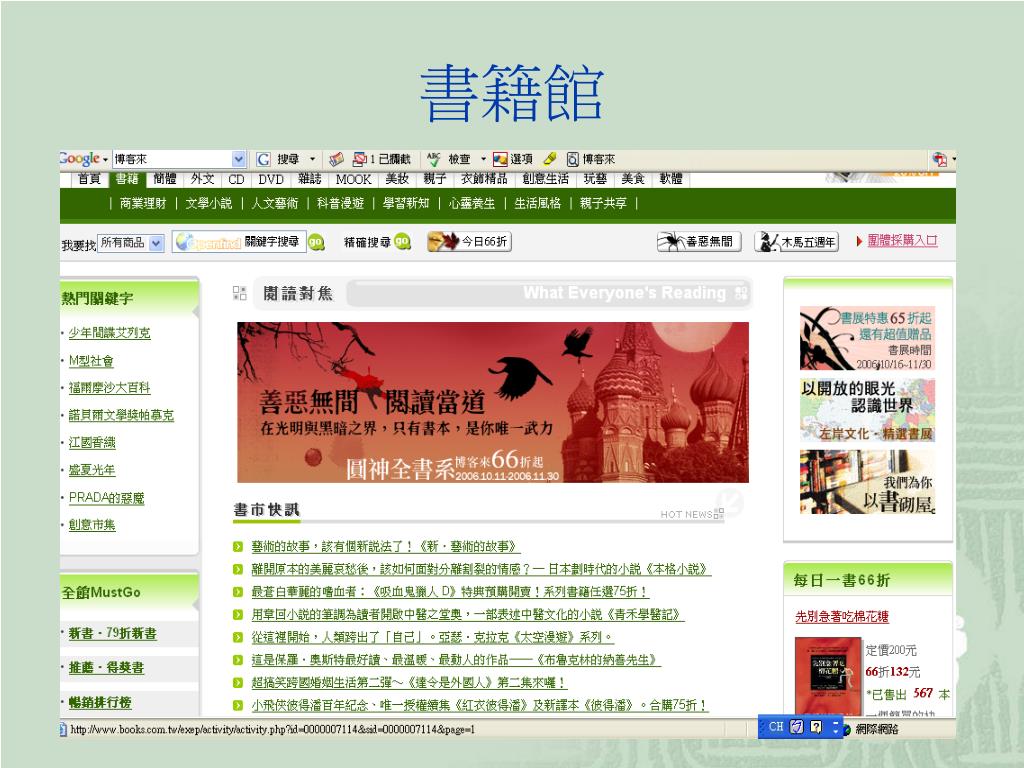Toggle the yellow highlighter icon
Image resolution: width=1024 pixels, height=768 pixels.
(x=550, y=159)
